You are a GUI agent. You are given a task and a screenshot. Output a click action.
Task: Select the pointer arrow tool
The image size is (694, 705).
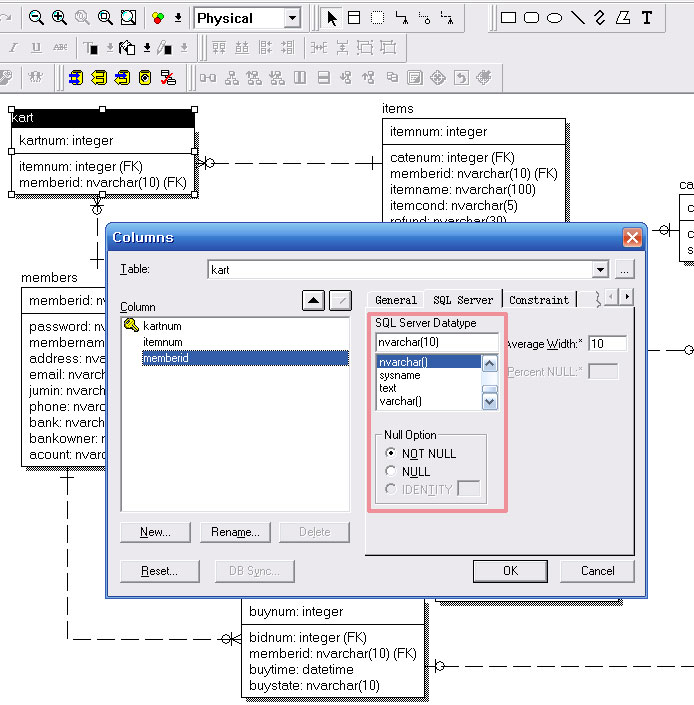pos(332,18)
